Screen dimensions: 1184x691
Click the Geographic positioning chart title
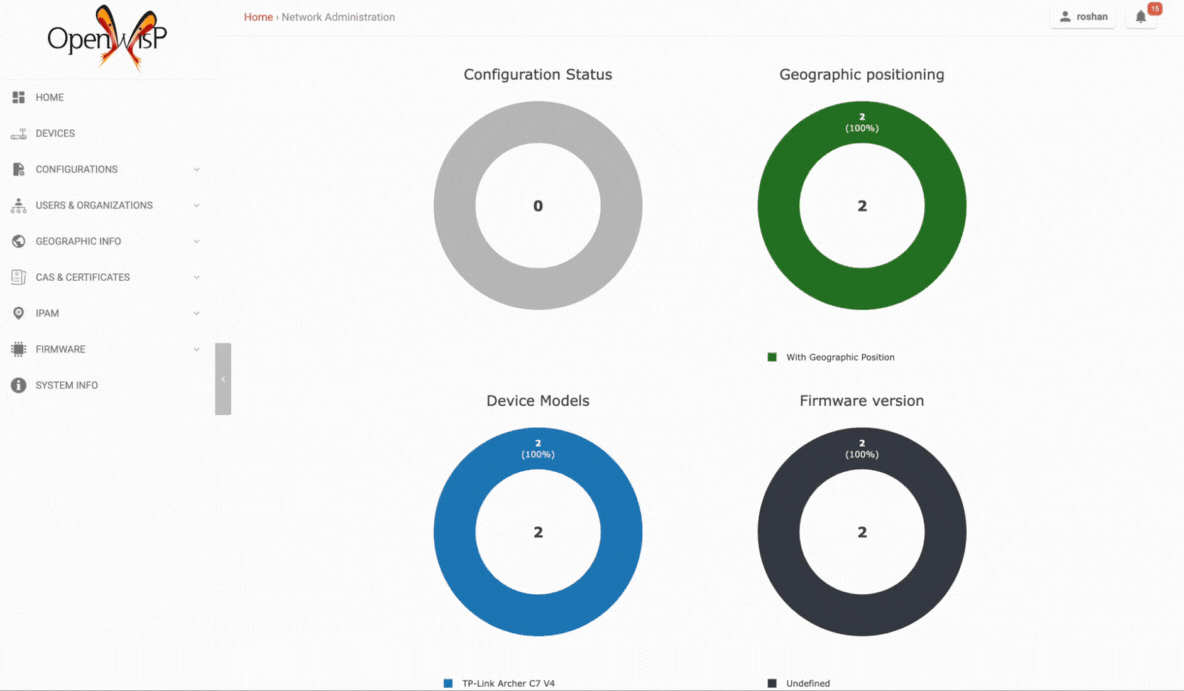[x=862, y=75]
